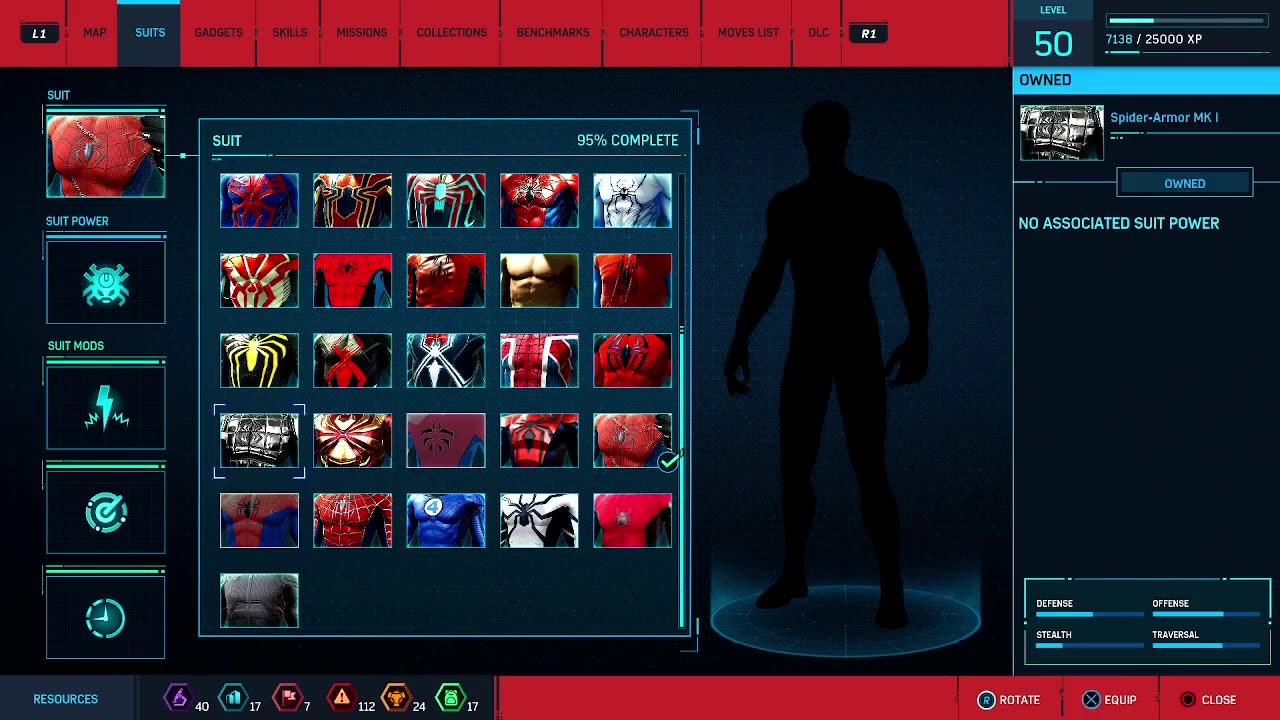The image size is (1280, 720).
Task: Choose the bare-chest Undies suit
Action: click(539, 280)
